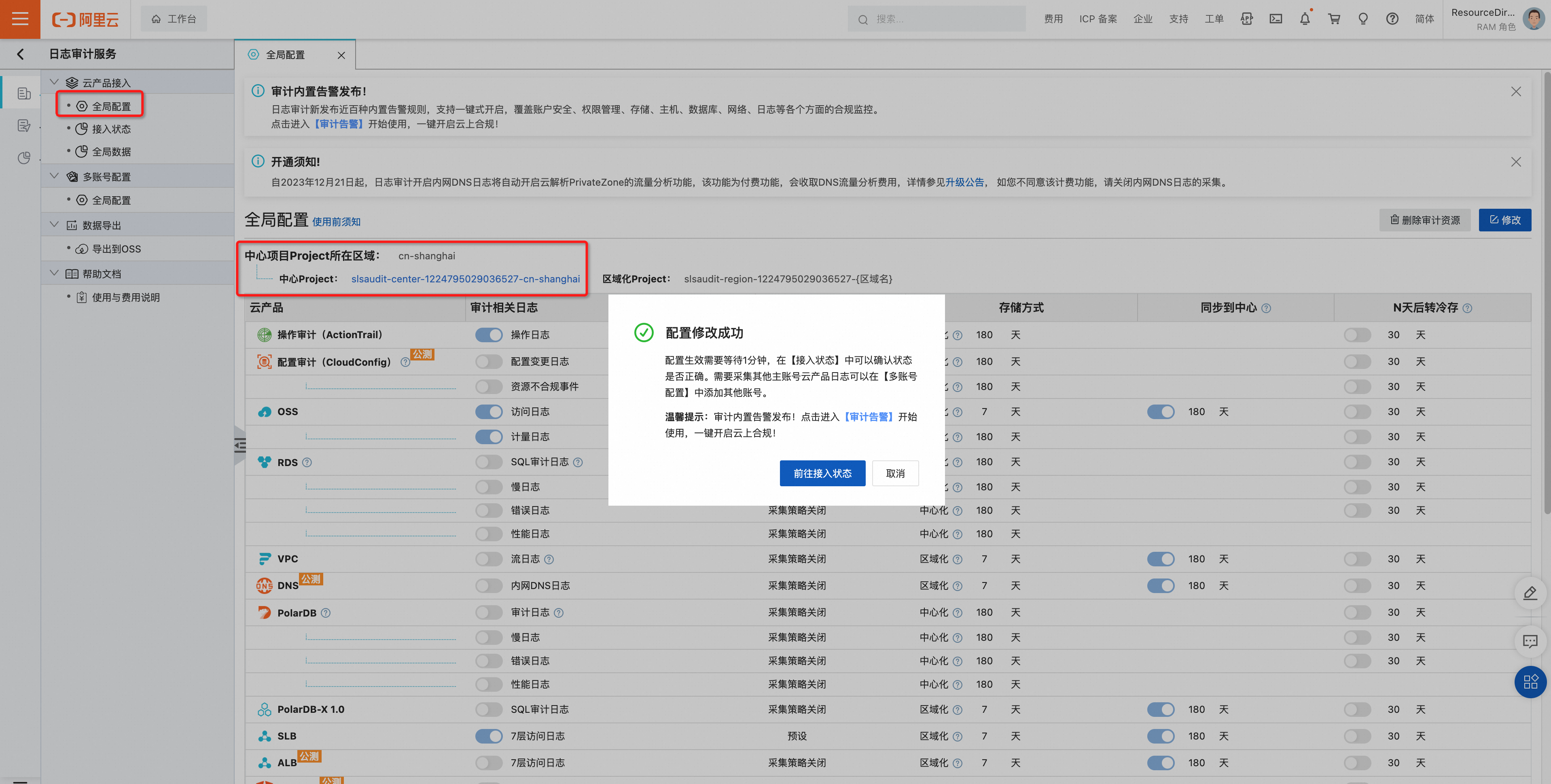
Task: Open the ICP 备案 top menu
Action: pos(1098,19)
